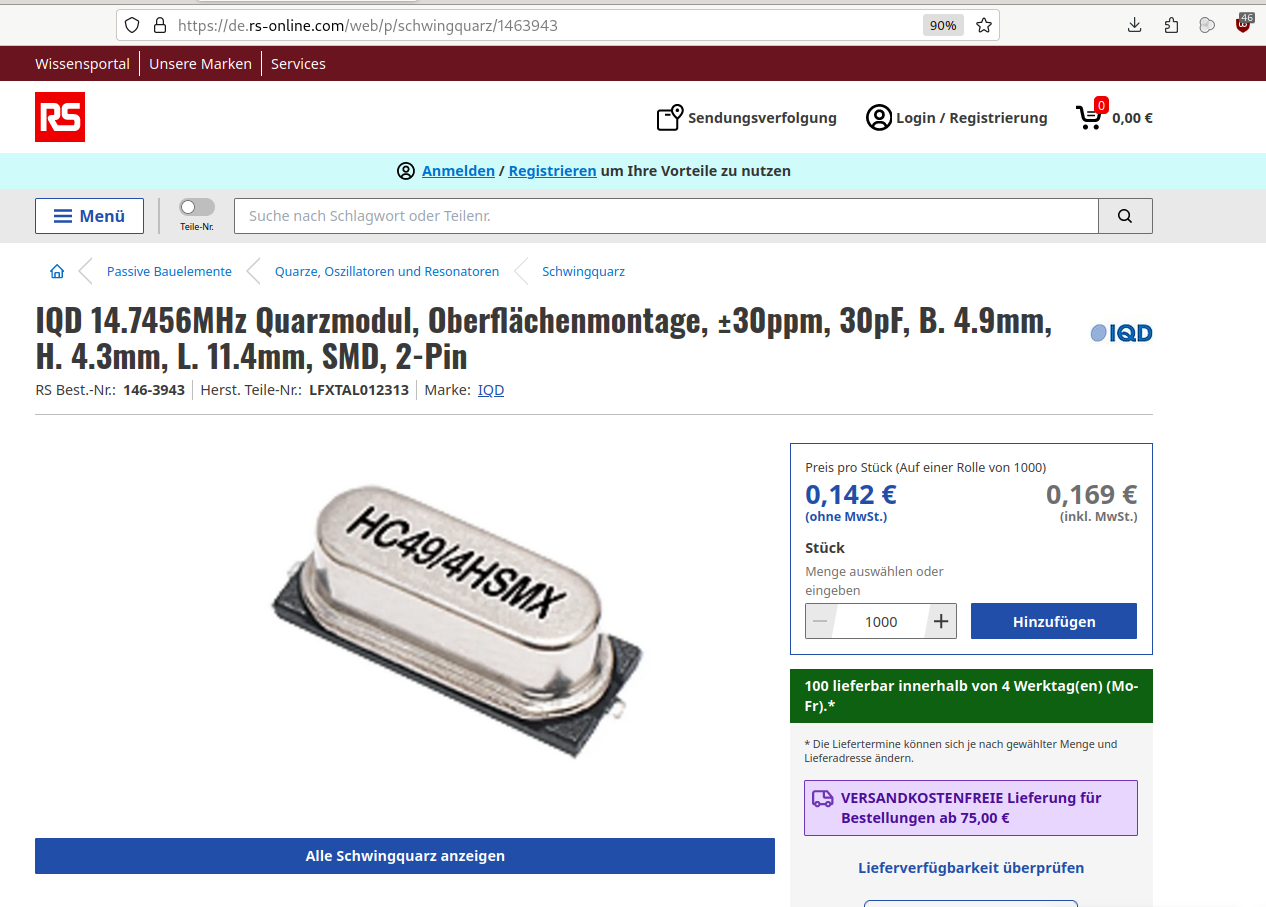Open the Wissensportal menu item
Screen dimensions: 1266x907
click(82, 64)
